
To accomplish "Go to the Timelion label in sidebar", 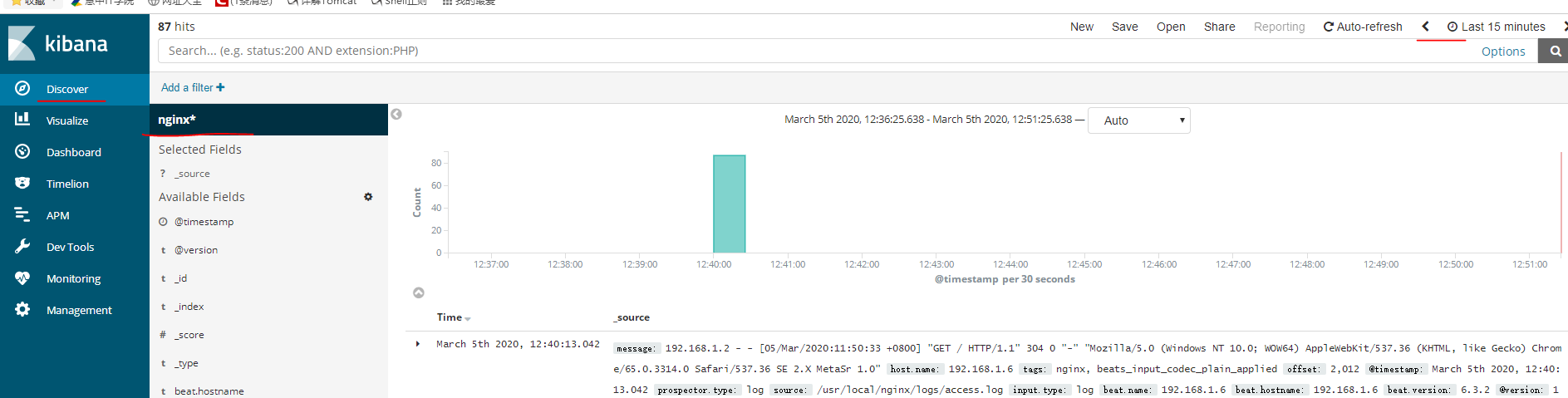I will [67, 184].
